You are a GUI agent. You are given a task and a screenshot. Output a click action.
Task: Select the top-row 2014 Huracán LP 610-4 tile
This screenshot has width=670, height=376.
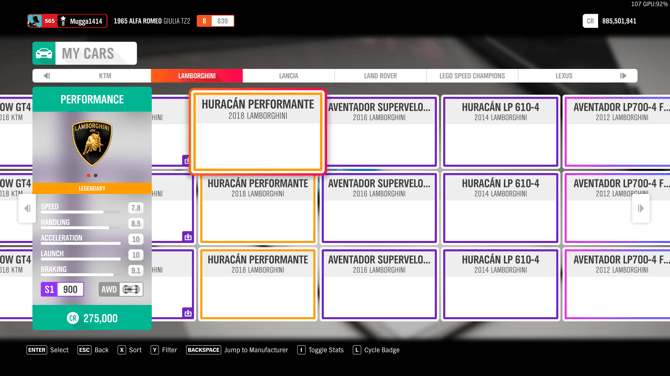pyautogui.click(x=500, y=132)
